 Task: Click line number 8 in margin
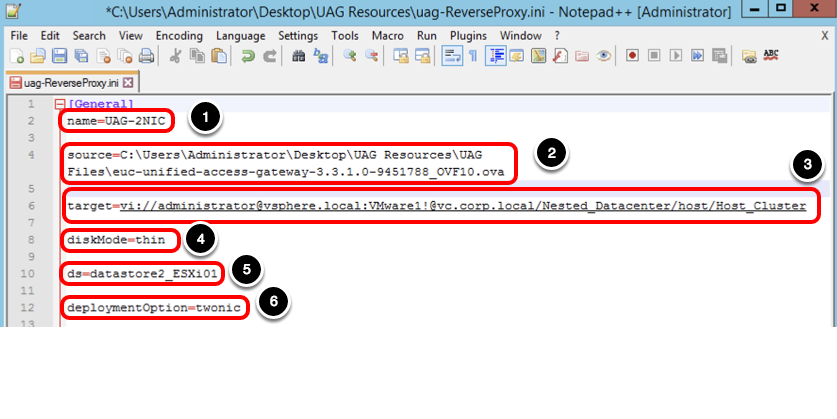pos(31,240)
